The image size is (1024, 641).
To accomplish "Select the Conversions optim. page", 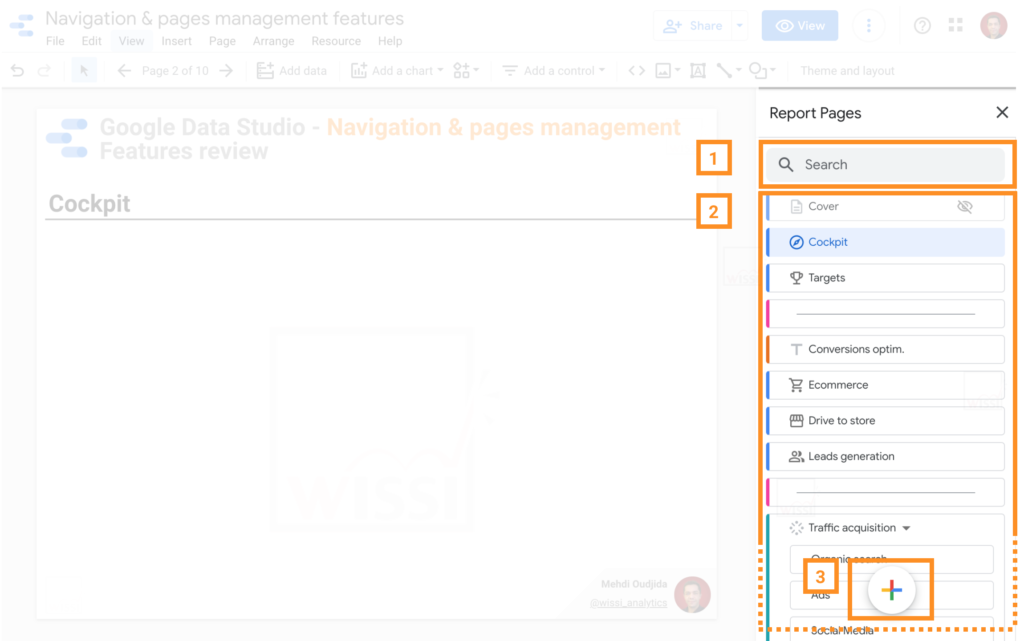I will pos(885,349).
